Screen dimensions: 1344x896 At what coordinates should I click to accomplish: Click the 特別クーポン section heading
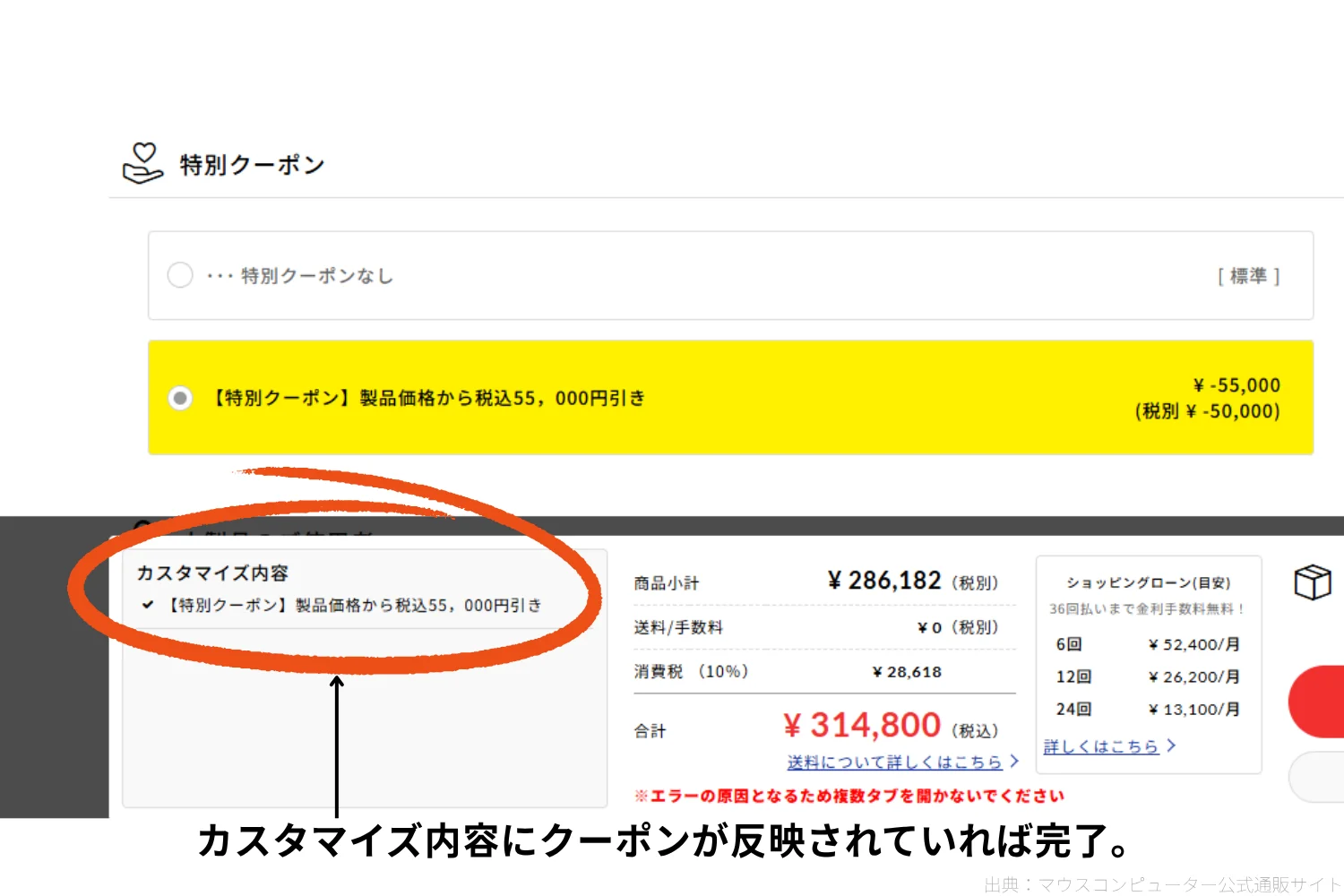pyautogui.click(x=252, y=165)
